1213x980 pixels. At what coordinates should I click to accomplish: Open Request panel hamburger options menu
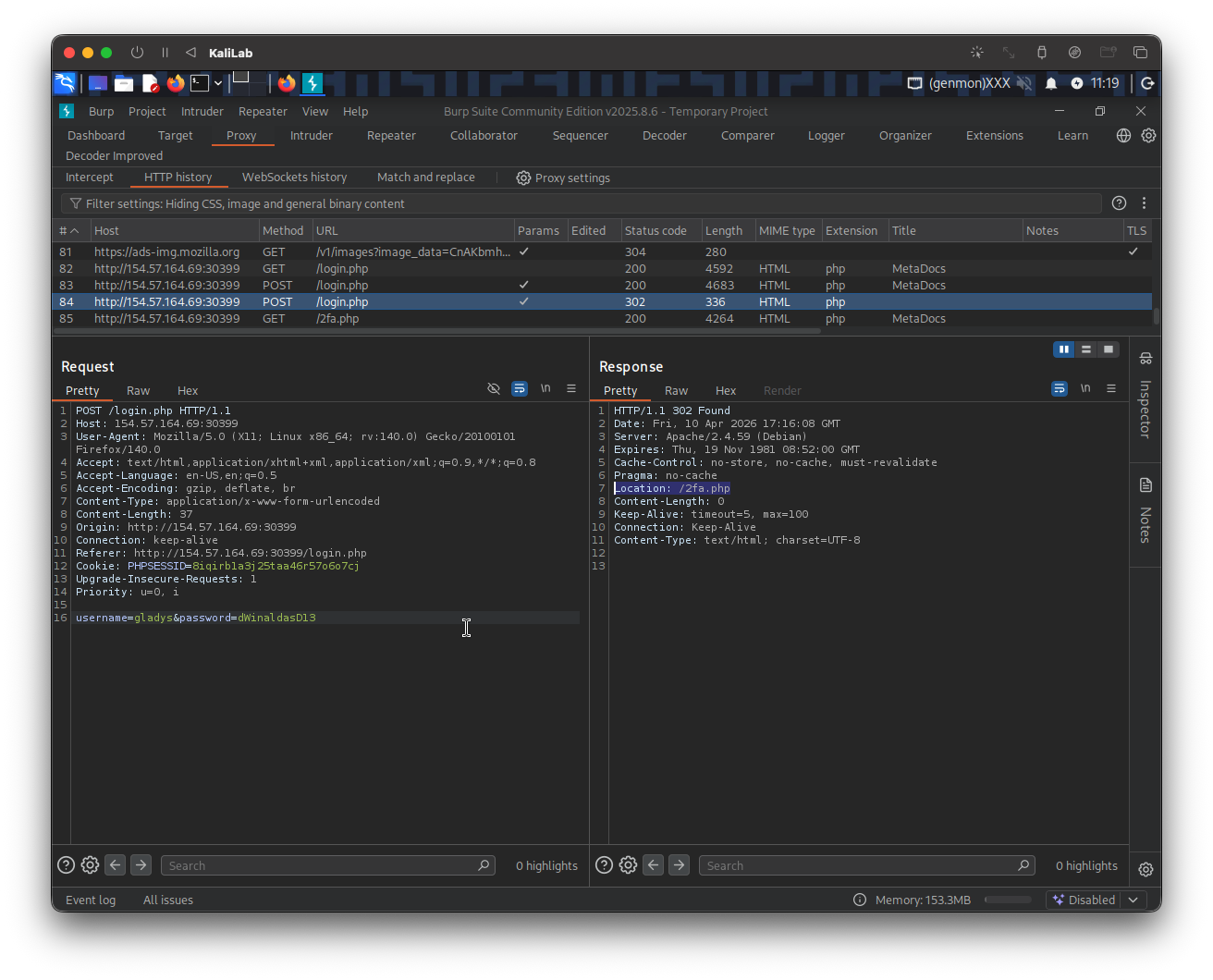[571, 389]
